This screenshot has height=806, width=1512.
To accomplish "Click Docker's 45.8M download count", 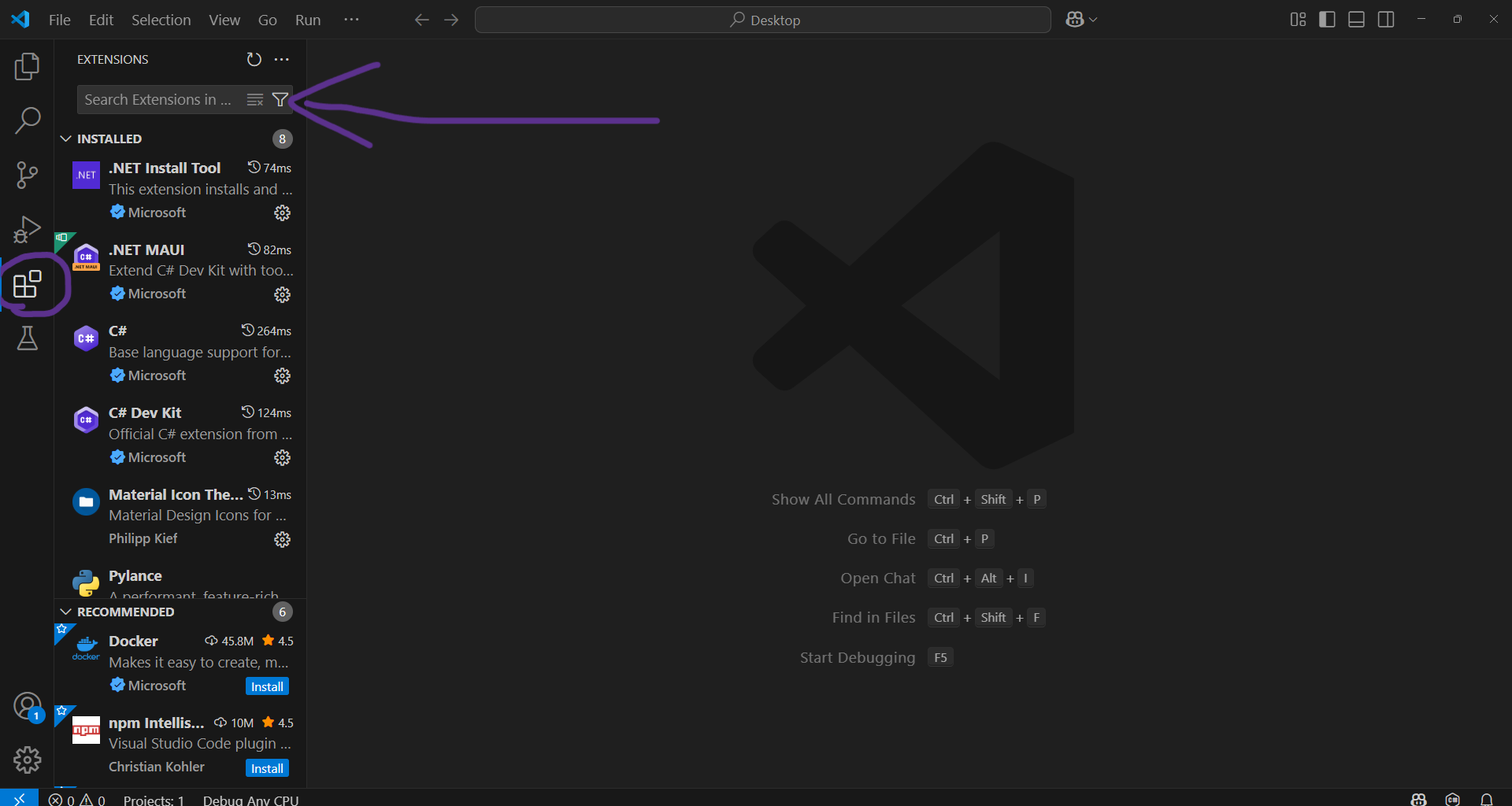I will pyautogui.click(x=229, y=641).
